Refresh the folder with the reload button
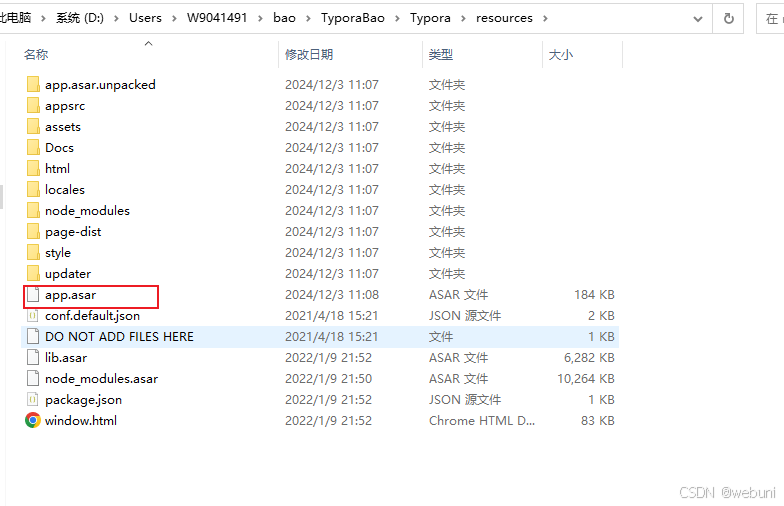Screen dimensions: 784x506 tap(728, 18)
